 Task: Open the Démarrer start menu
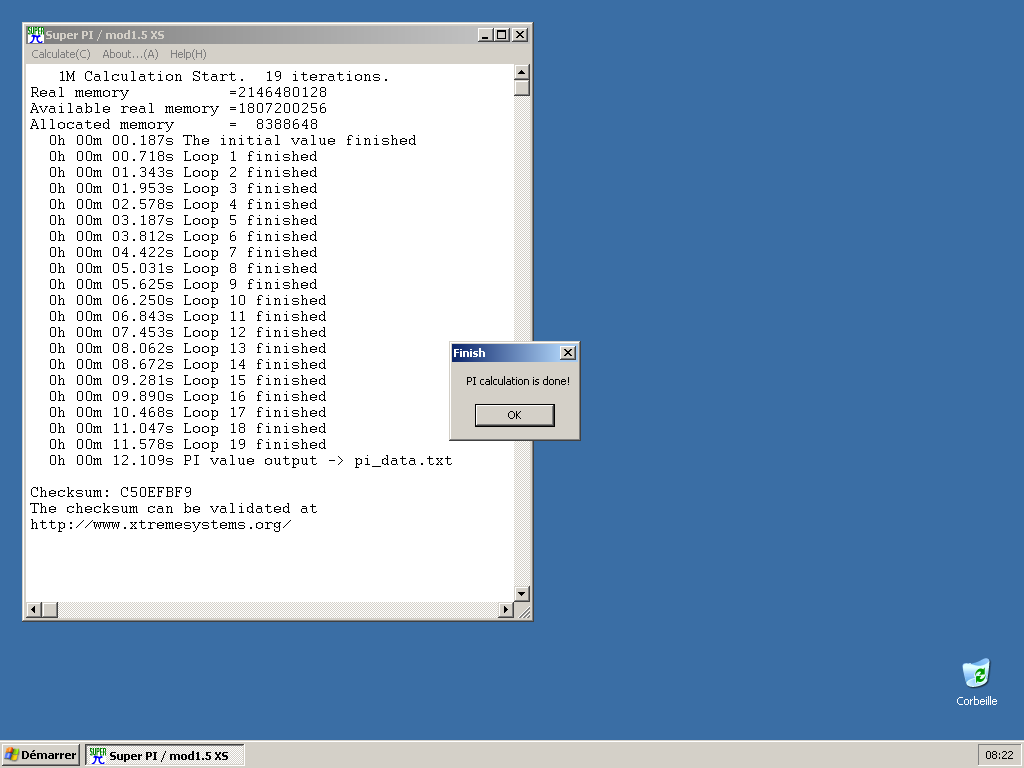pos(40,755)
